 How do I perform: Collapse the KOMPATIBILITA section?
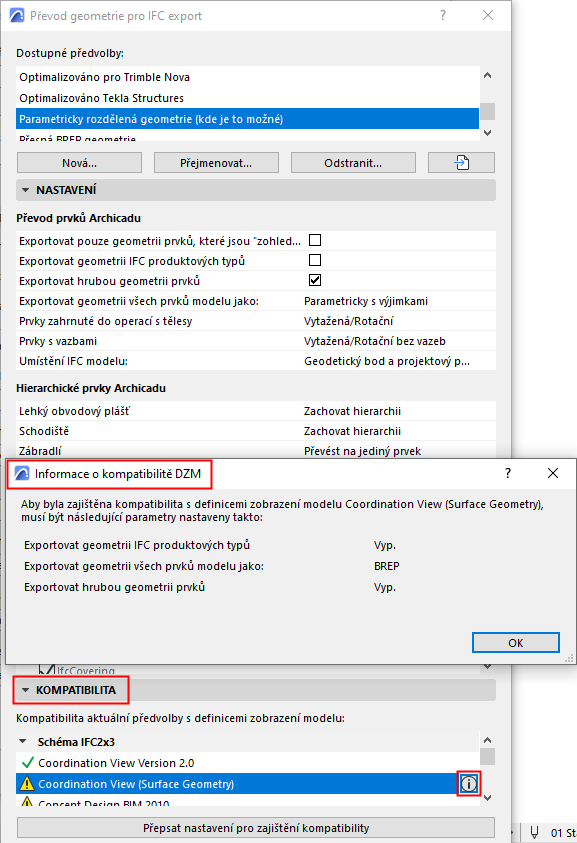pyautogui.click(x=25, y=690)
